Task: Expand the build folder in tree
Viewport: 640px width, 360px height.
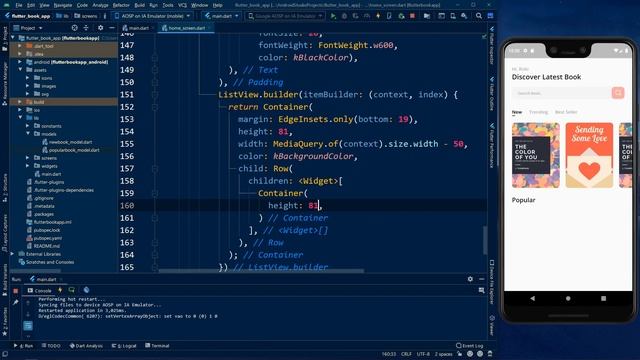Action: (x=20, y=102)
